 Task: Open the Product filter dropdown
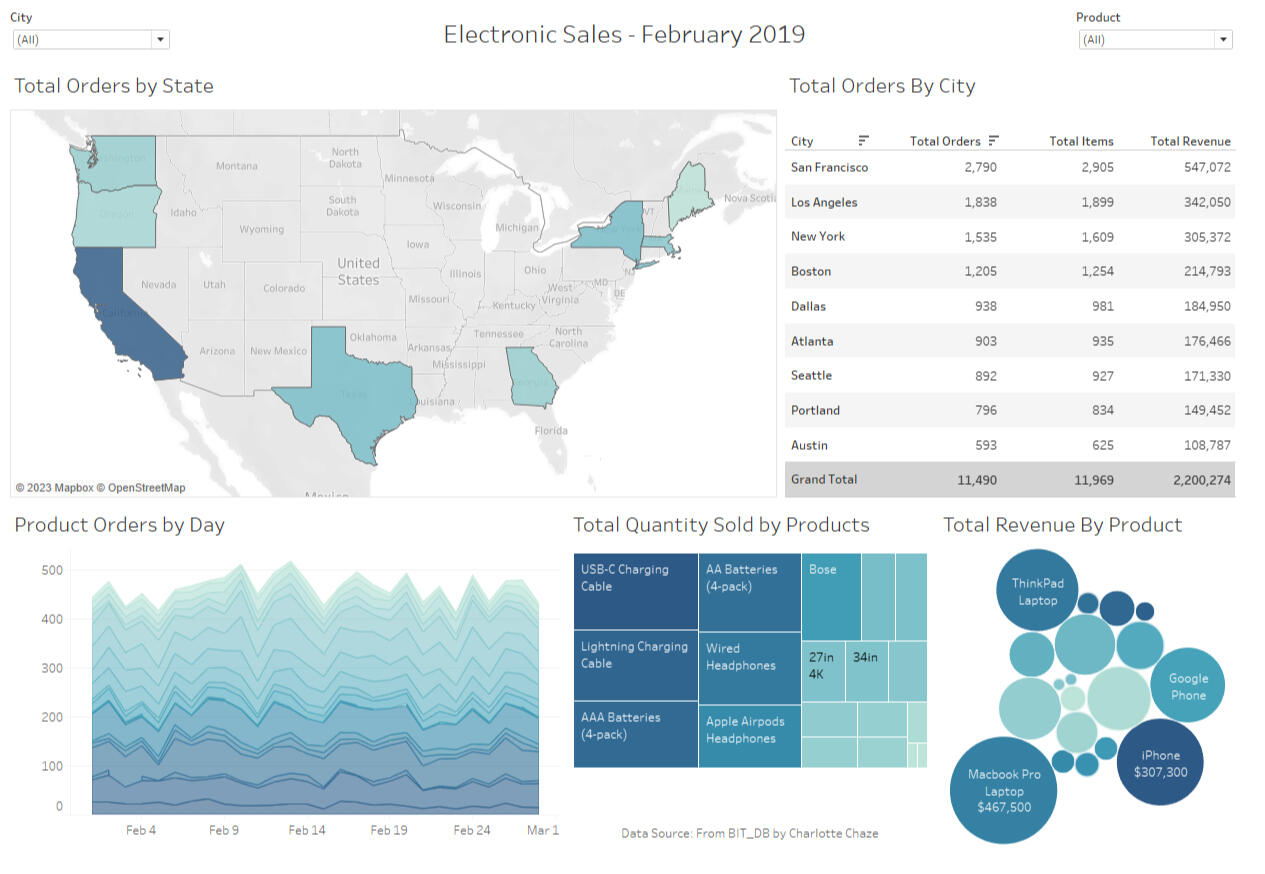click(x=1222, y=40)
